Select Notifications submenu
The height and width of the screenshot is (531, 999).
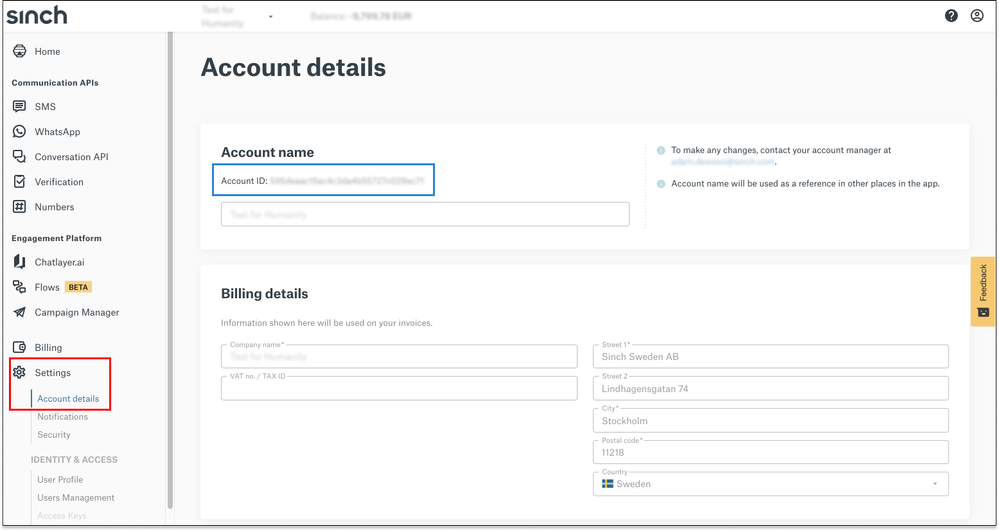tap(62, 416)
